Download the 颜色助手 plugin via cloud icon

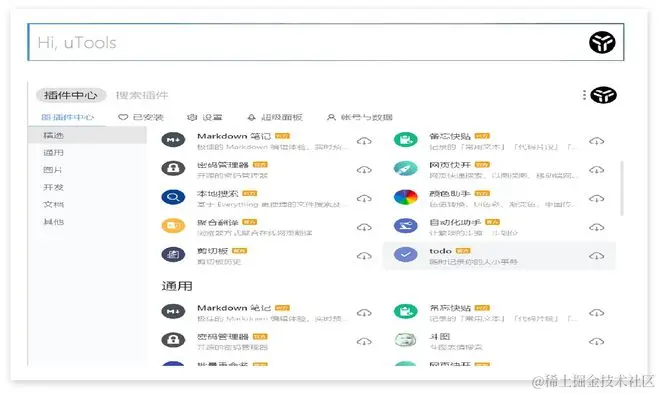(x=596, y=198)
